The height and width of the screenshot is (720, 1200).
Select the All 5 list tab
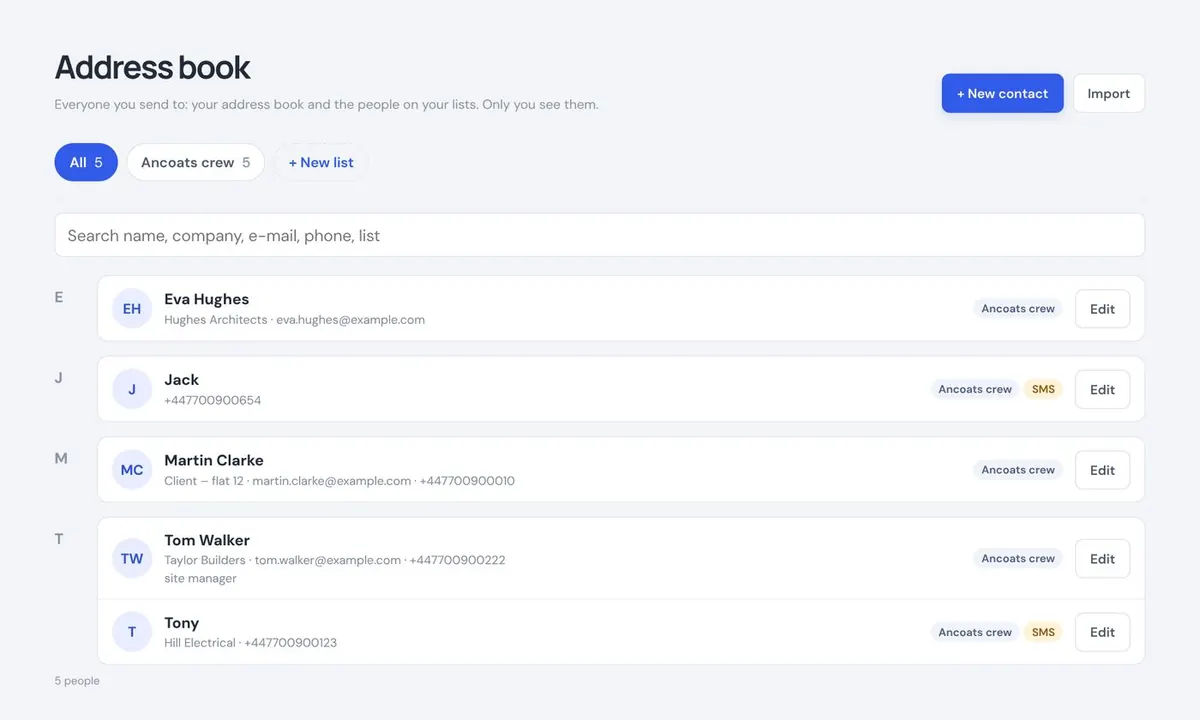point(86,162)
